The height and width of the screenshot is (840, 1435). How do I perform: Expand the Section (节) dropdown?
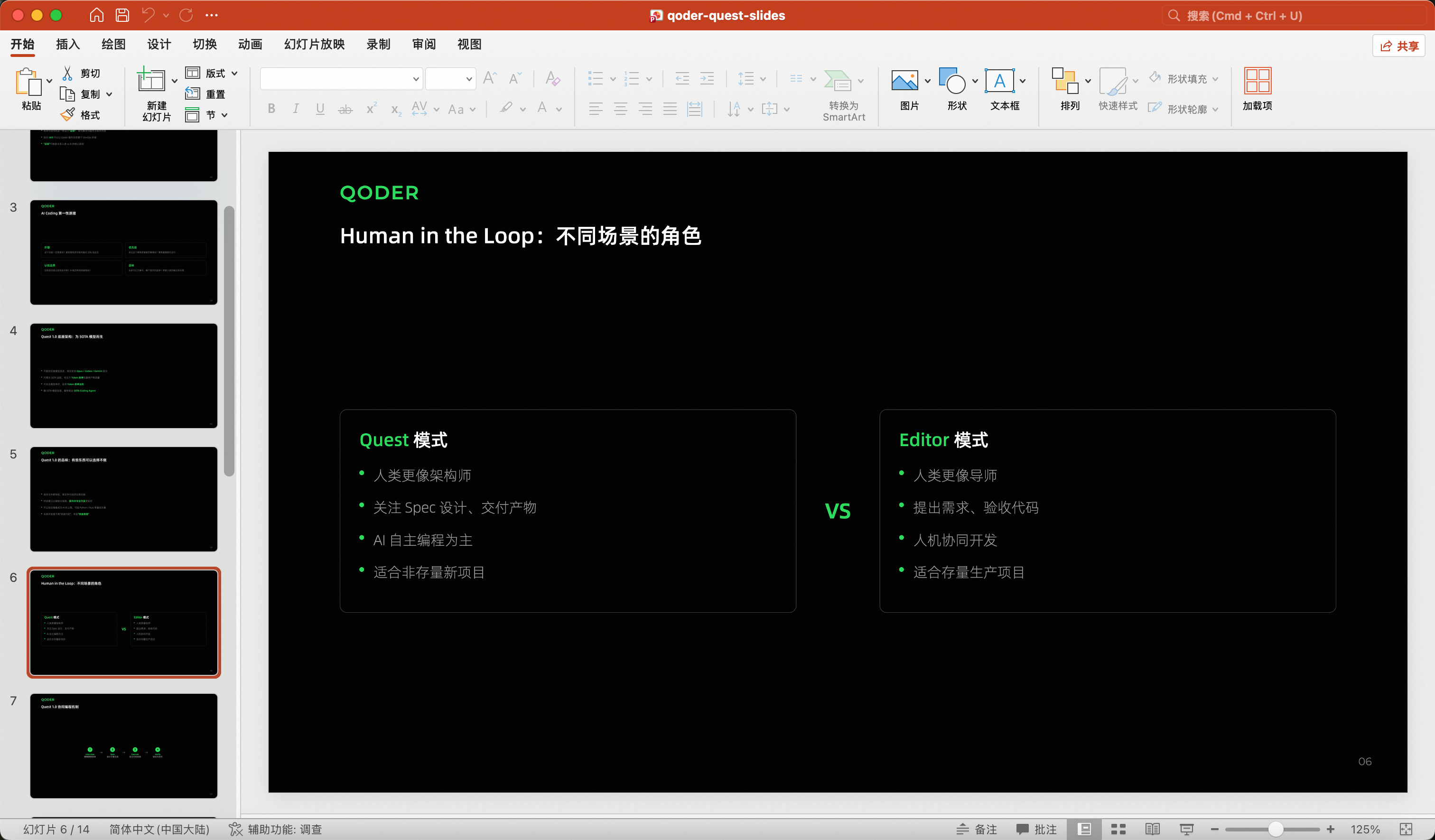[x=224, y=115]
